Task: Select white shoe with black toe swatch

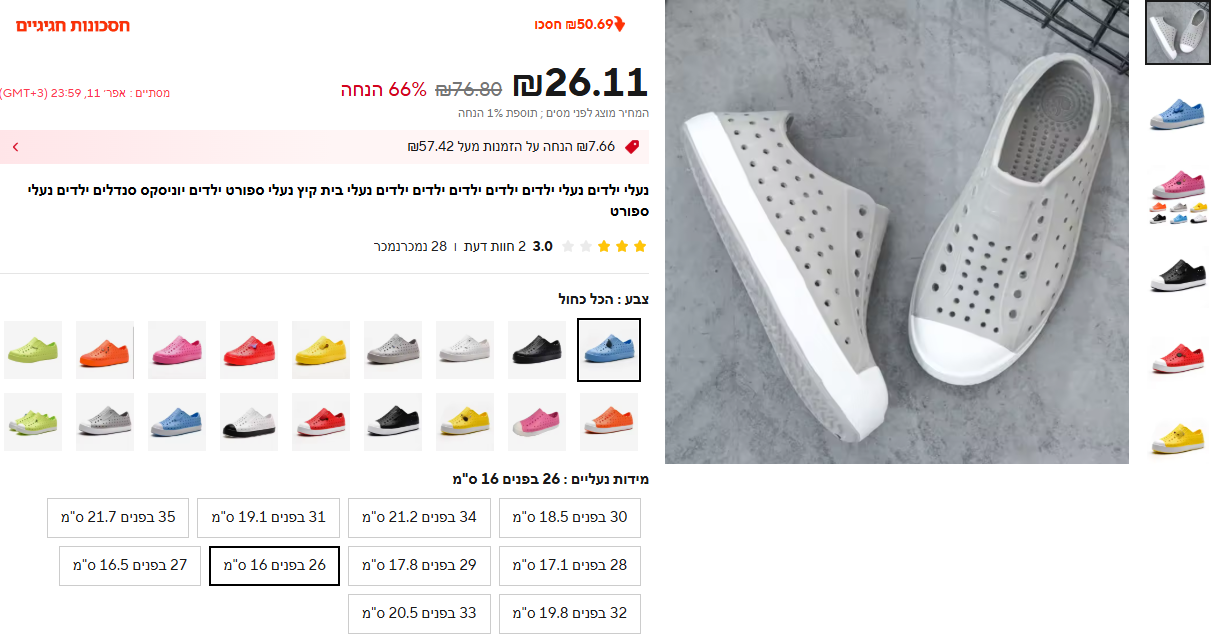Action: [249, 422]
